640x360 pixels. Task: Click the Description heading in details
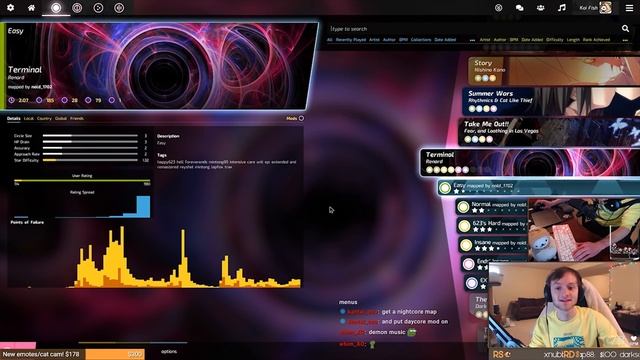[168, 136]
